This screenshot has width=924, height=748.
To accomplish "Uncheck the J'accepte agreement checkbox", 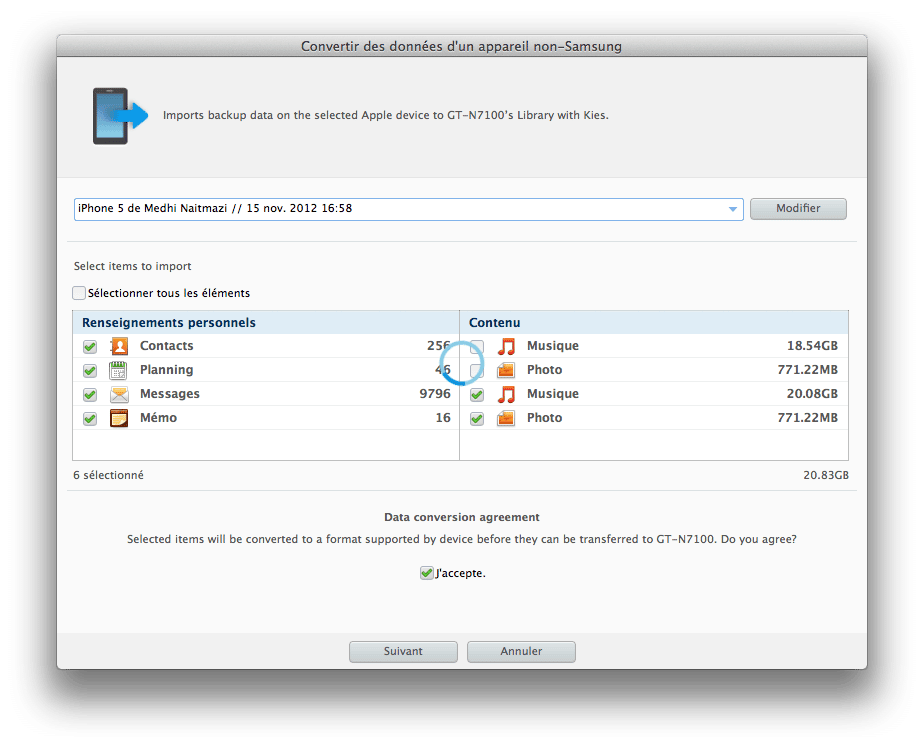I will (427, 573).
